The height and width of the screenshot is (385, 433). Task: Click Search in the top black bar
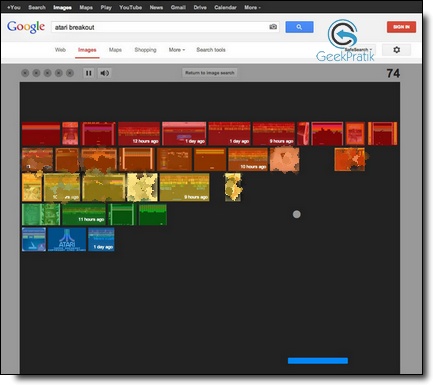click(37, 7)
